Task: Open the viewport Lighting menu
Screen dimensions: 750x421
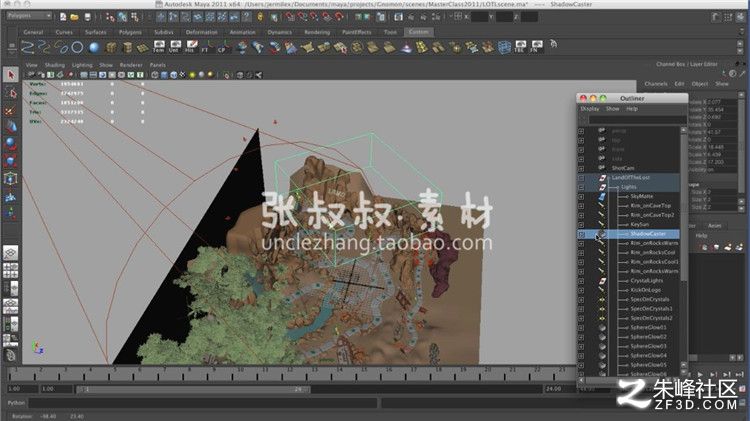Action: [82, 65]
